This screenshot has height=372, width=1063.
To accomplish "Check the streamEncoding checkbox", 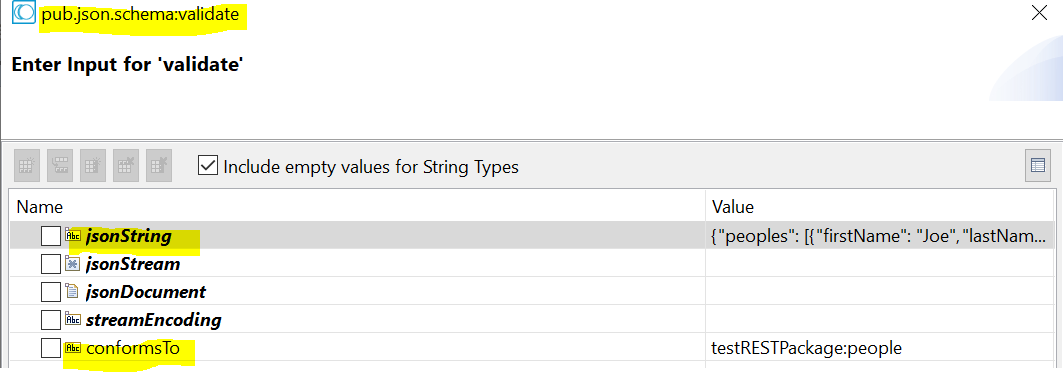I will pos(51,320).
